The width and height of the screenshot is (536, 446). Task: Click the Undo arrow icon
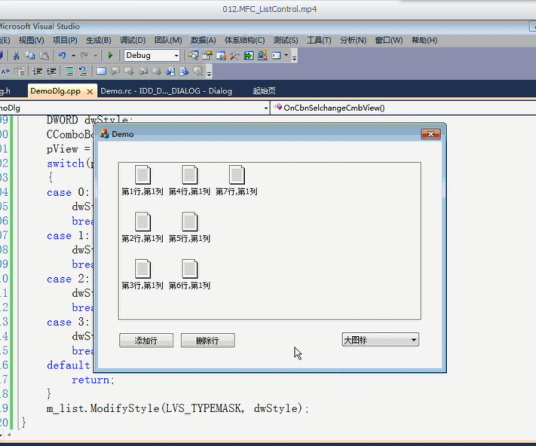(x=62, y=55)
